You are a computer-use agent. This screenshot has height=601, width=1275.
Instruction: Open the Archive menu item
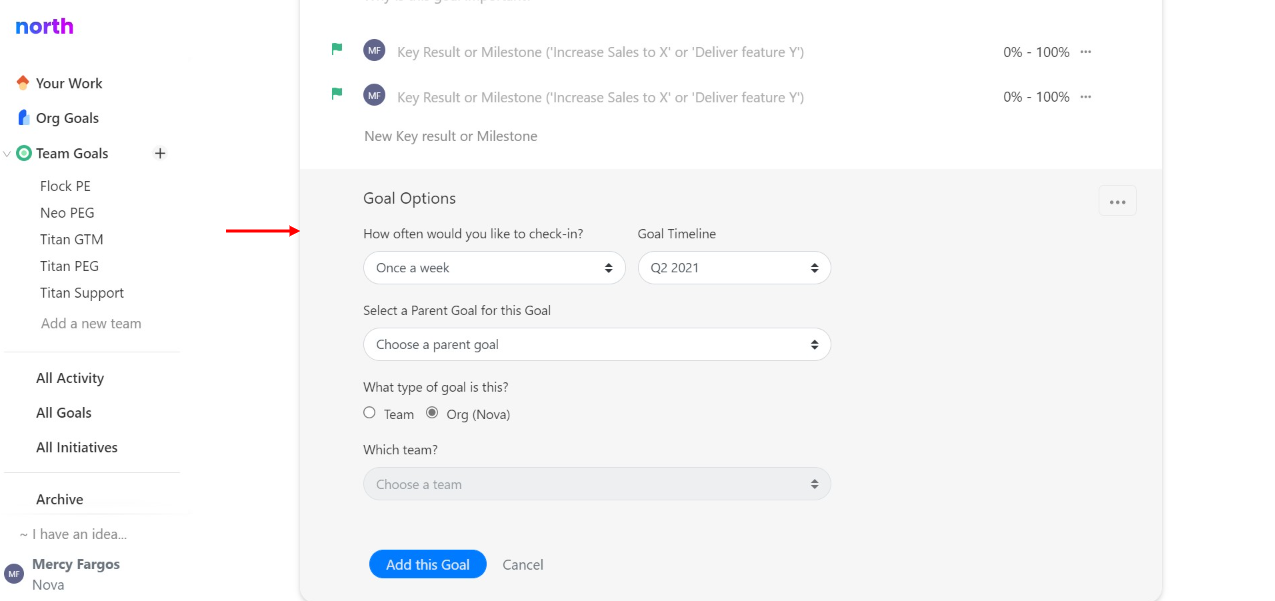coord(60,499)
